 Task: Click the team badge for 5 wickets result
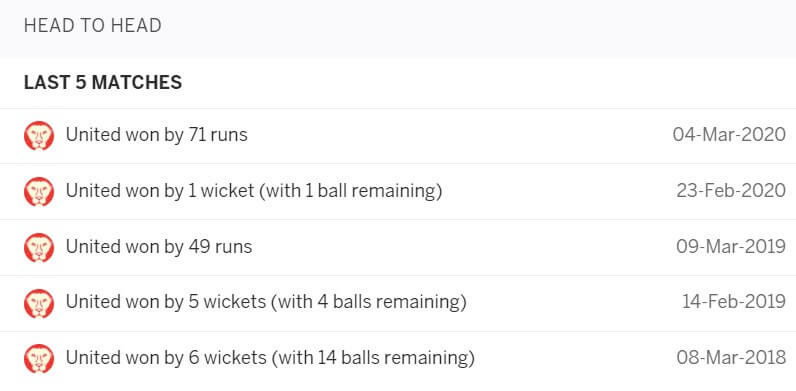pyautogui.click(x=39, y=303)
